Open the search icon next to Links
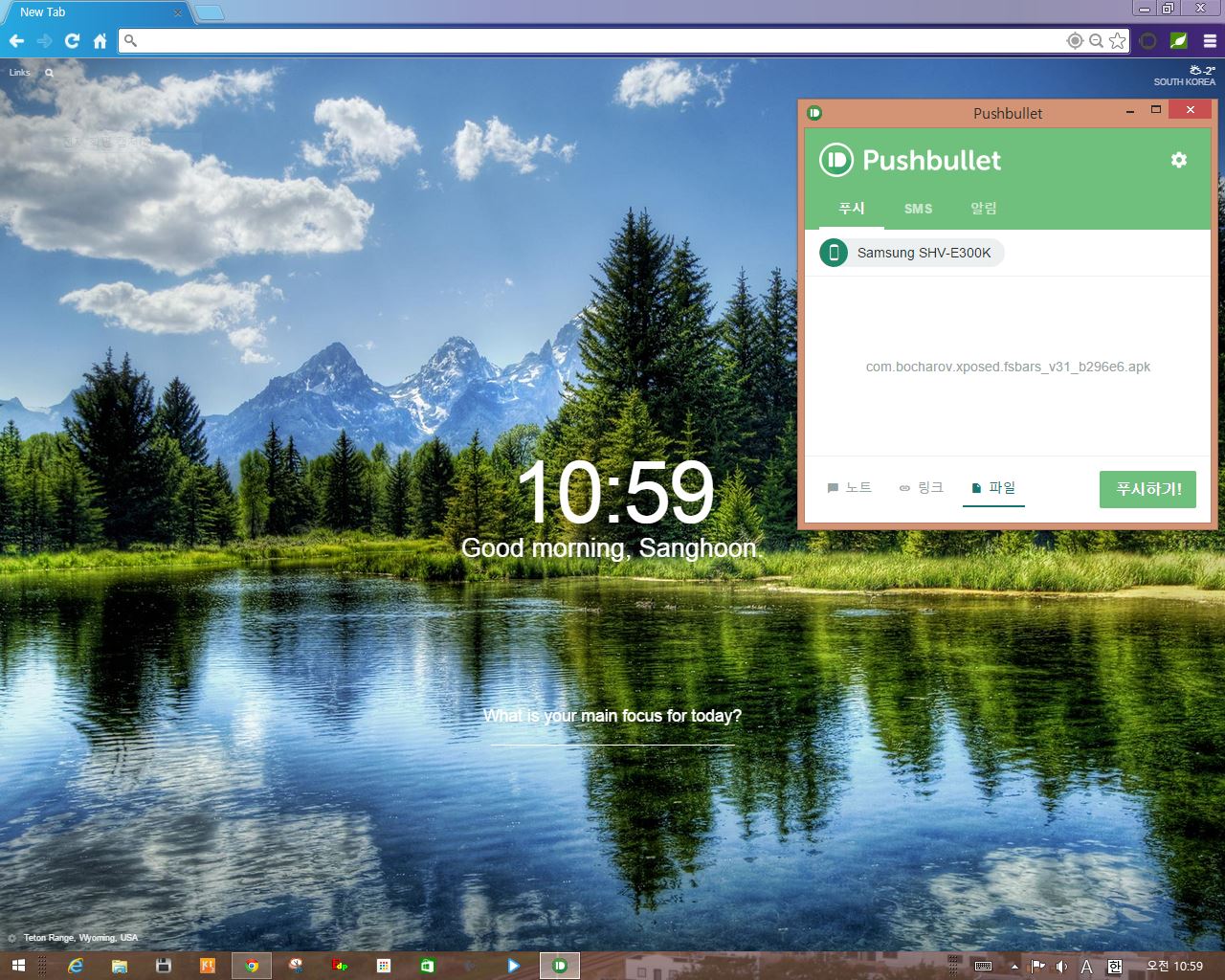The height and width of the screenshot is (980, 1225). 49,73
